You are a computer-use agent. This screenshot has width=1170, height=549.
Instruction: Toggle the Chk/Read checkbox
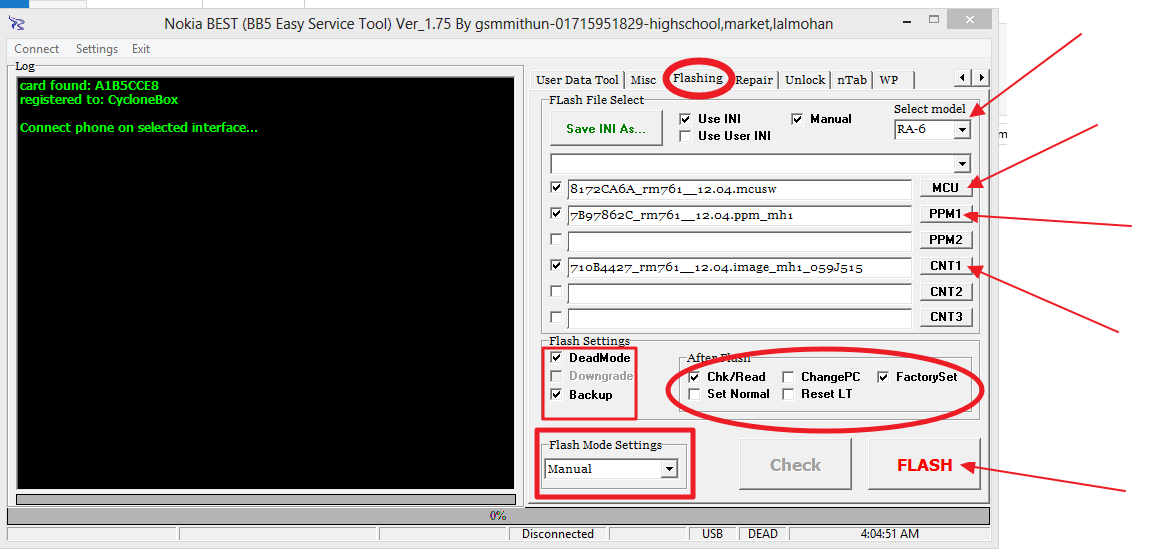coord(695,377)
